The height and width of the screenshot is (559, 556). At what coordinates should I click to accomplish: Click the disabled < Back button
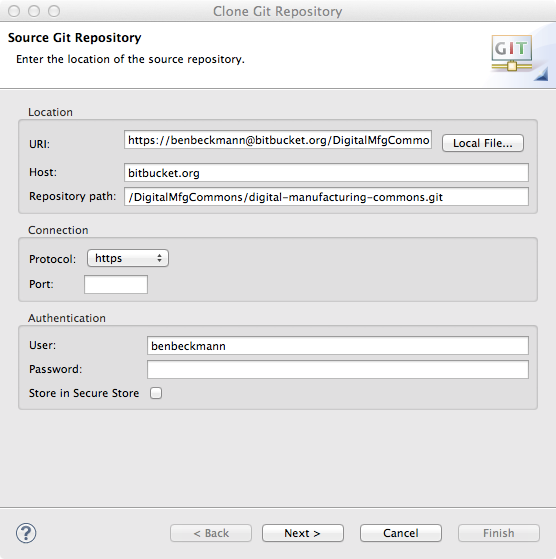211,533
